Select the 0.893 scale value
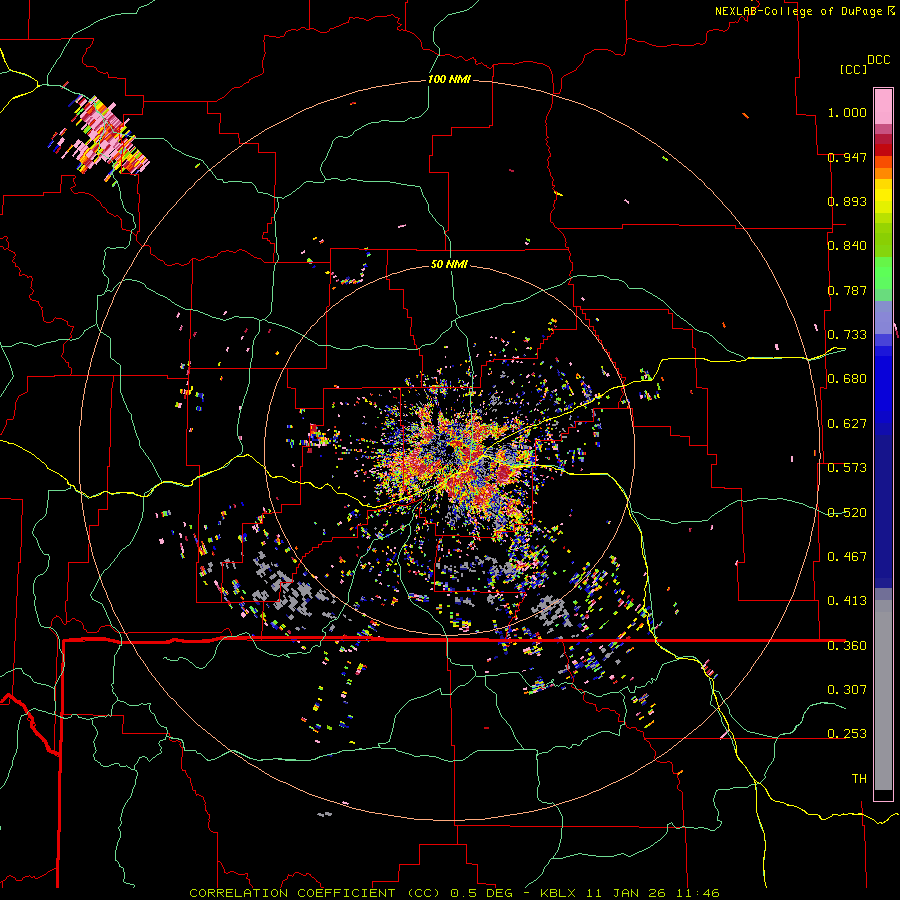Viewport: 900px width, 900px height. tap(847, 201)
